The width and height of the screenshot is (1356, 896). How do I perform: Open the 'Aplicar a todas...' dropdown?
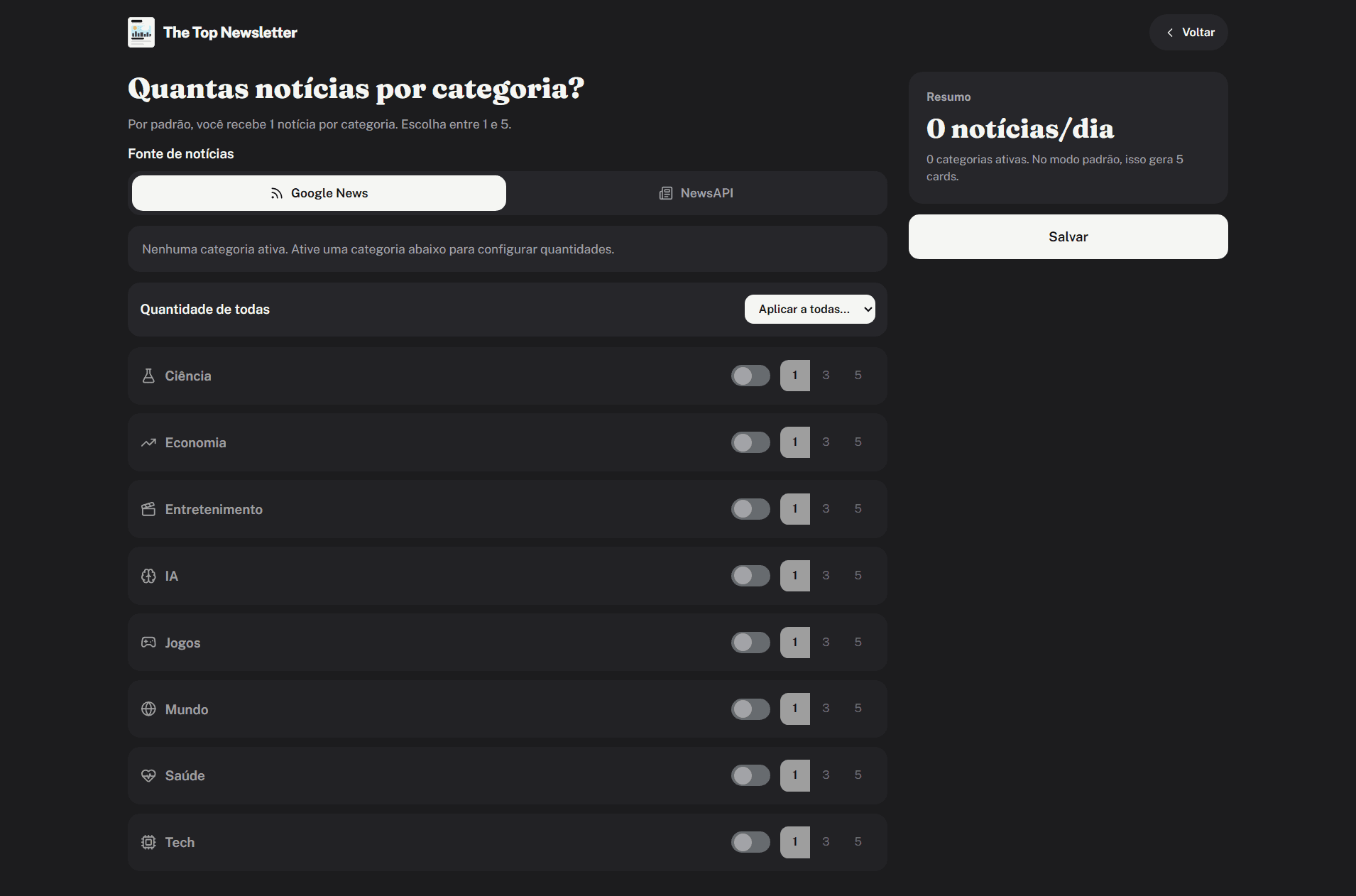(810, 310)
